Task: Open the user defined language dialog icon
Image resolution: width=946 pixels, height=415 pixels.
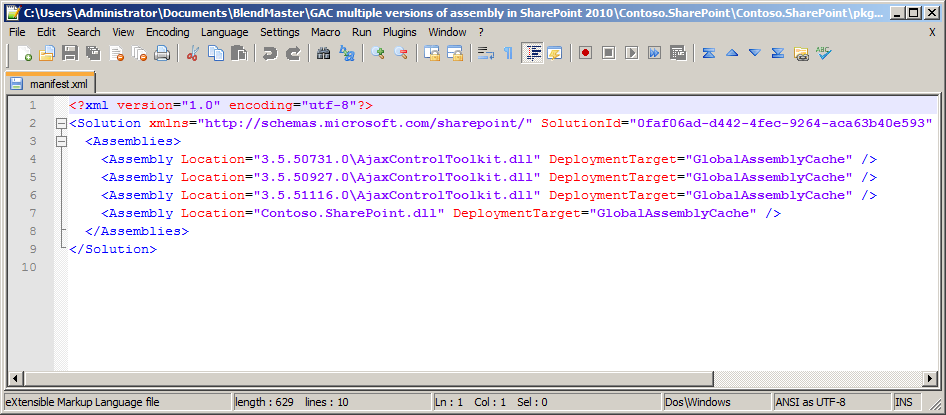Action: click(554, 54)
